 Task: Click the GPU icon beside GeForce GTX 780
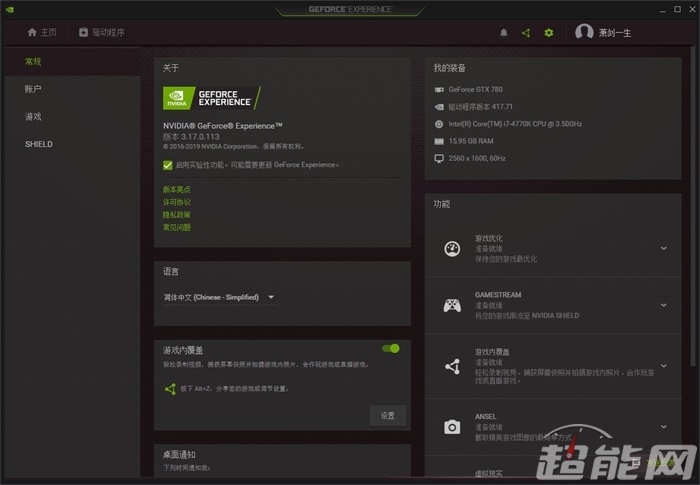(439, 90)
